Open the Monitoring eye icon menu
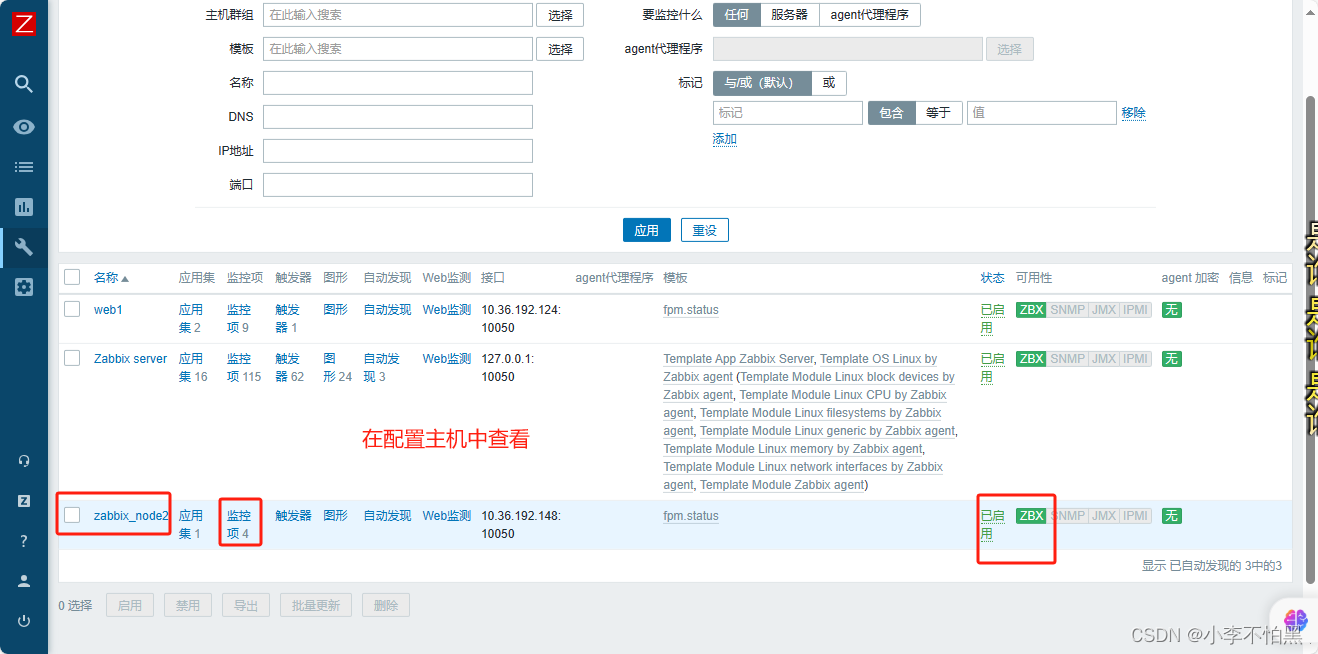Viewport: 1318px width, 654px height. coord(24,127)
